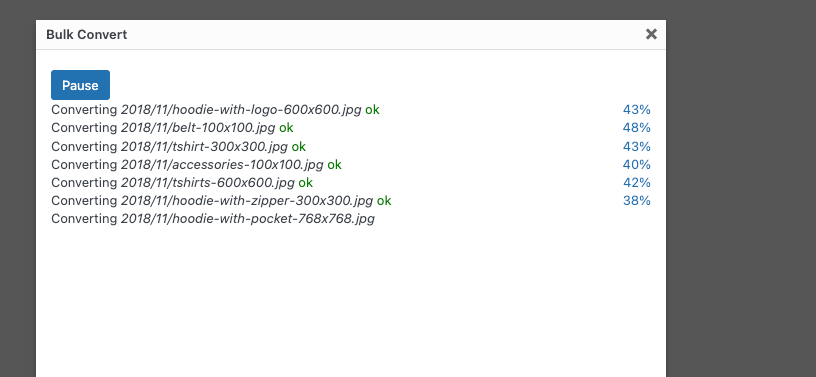The image size is (816, 377).
Task: Click the green ok status for belt
Action: [286, 128]
